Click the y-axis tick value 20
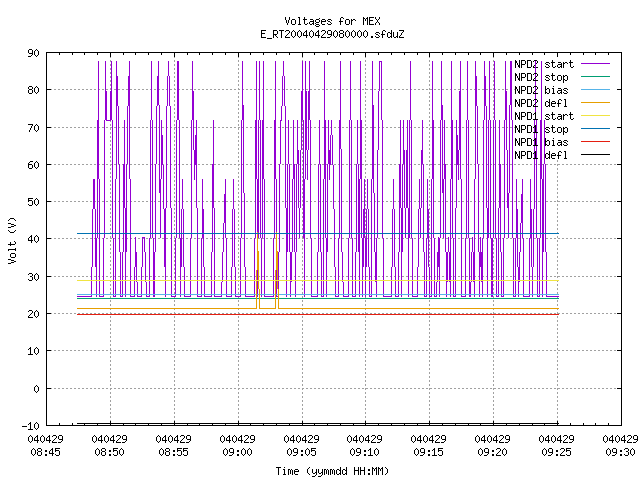 point(33,314)
